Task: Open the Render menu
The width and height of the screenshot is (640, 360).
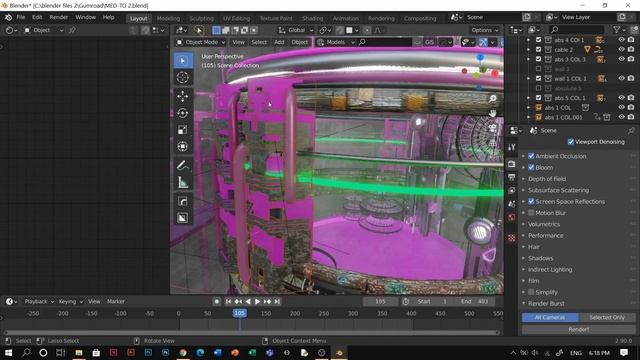Action: pyautogui.click(x=58, y=18)
